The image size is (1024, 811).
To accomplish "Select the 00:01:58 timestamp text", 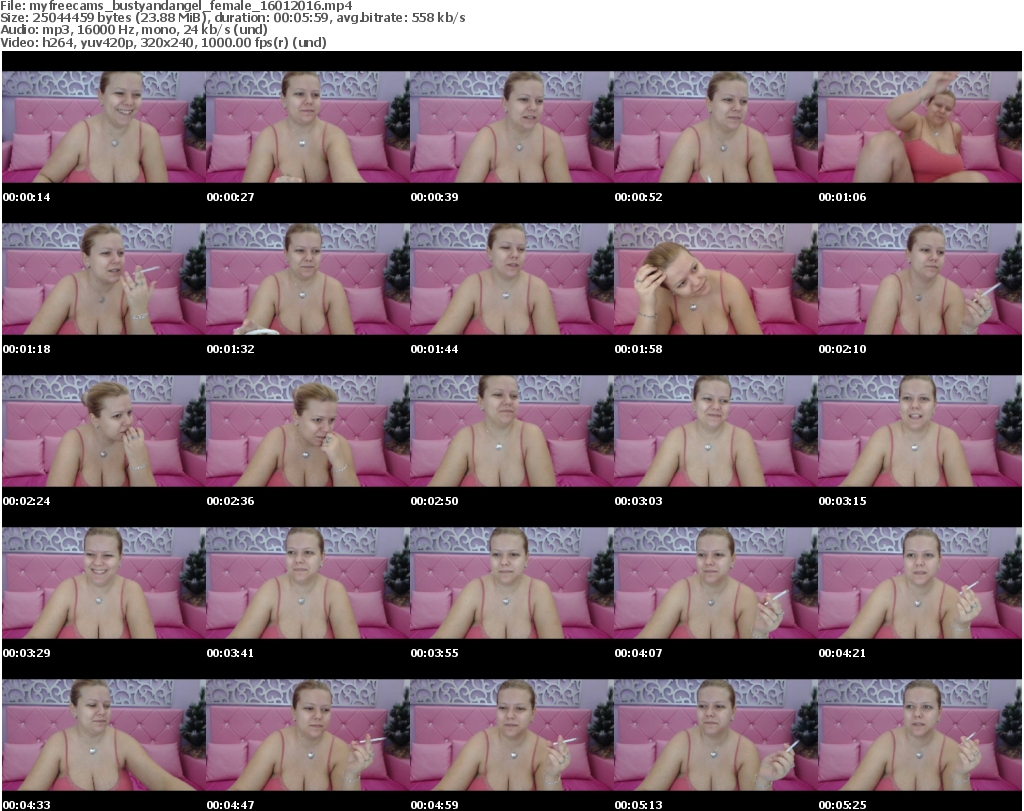I will click(638, 349).
